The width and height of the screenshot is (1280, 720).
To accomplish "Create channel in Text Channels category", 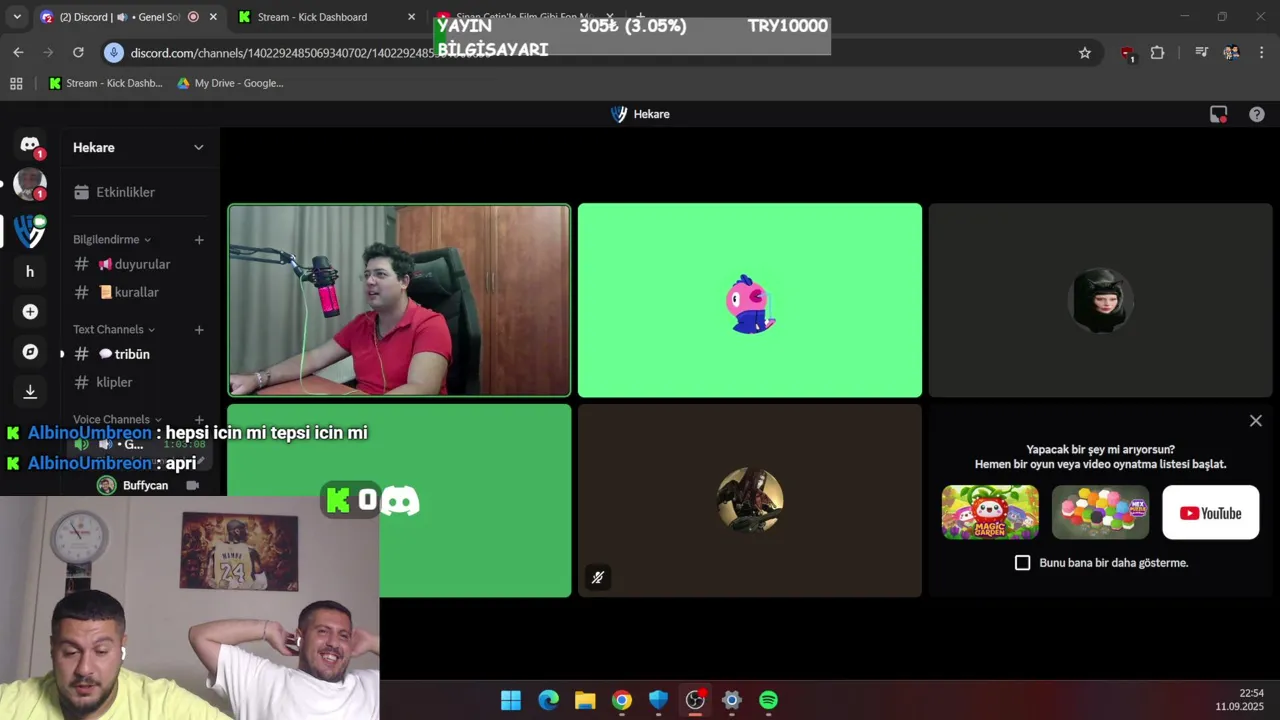I will [x=199, y=330].
